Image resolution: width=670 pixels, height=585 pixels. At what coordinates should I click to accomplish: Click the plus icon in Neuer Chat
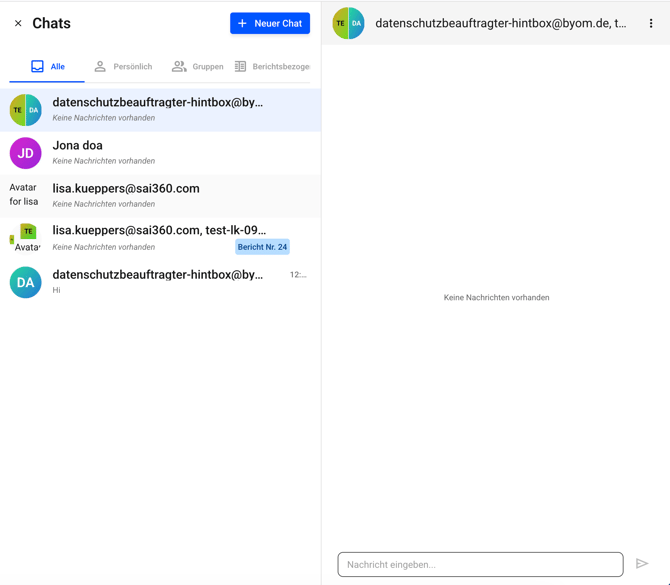(243, 23)
